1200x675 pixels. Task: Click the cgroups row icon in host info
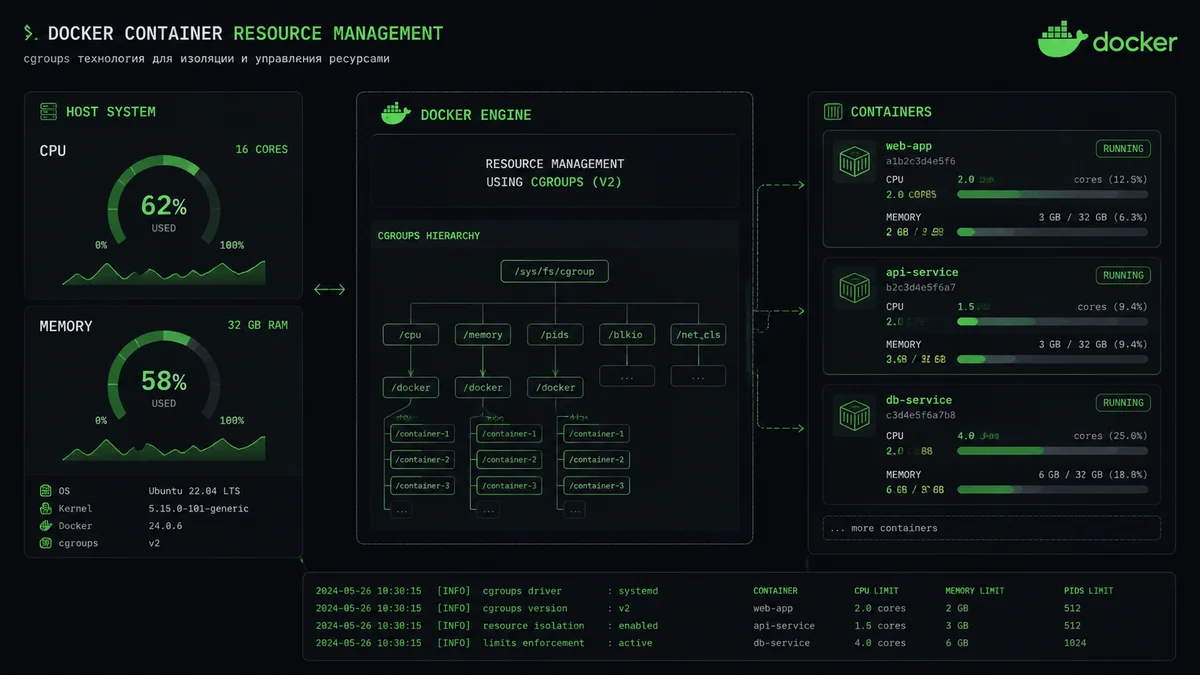(45, 543)
